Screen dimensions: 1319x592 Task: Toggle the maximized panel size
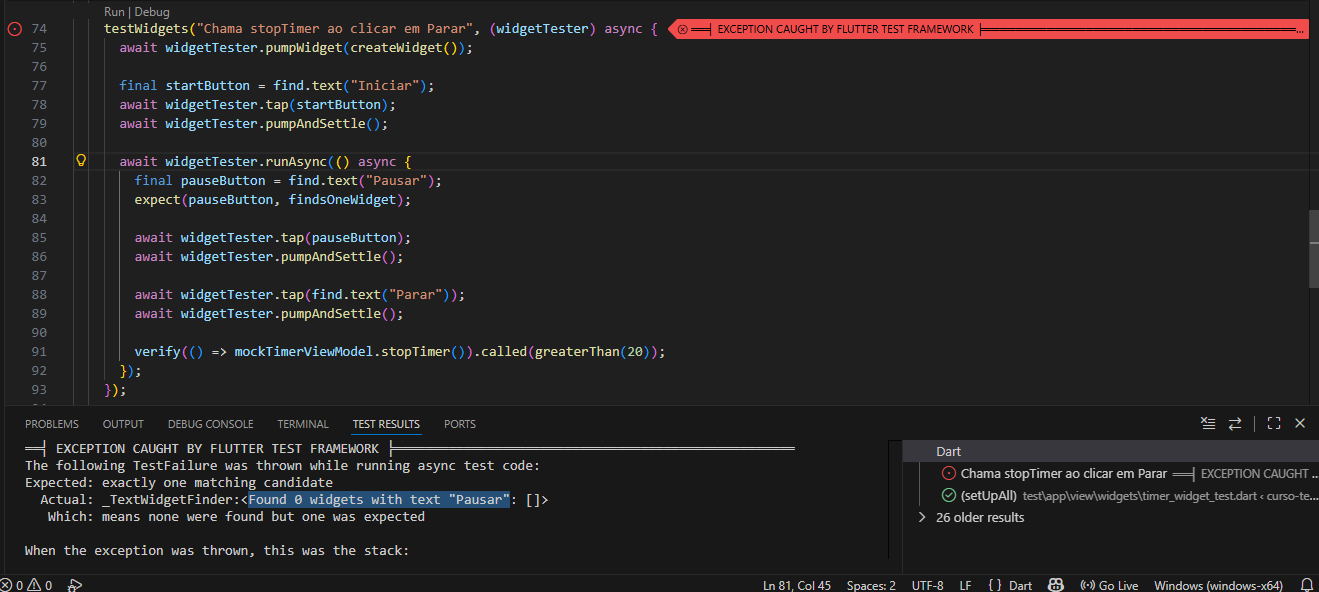(1274, 424)
